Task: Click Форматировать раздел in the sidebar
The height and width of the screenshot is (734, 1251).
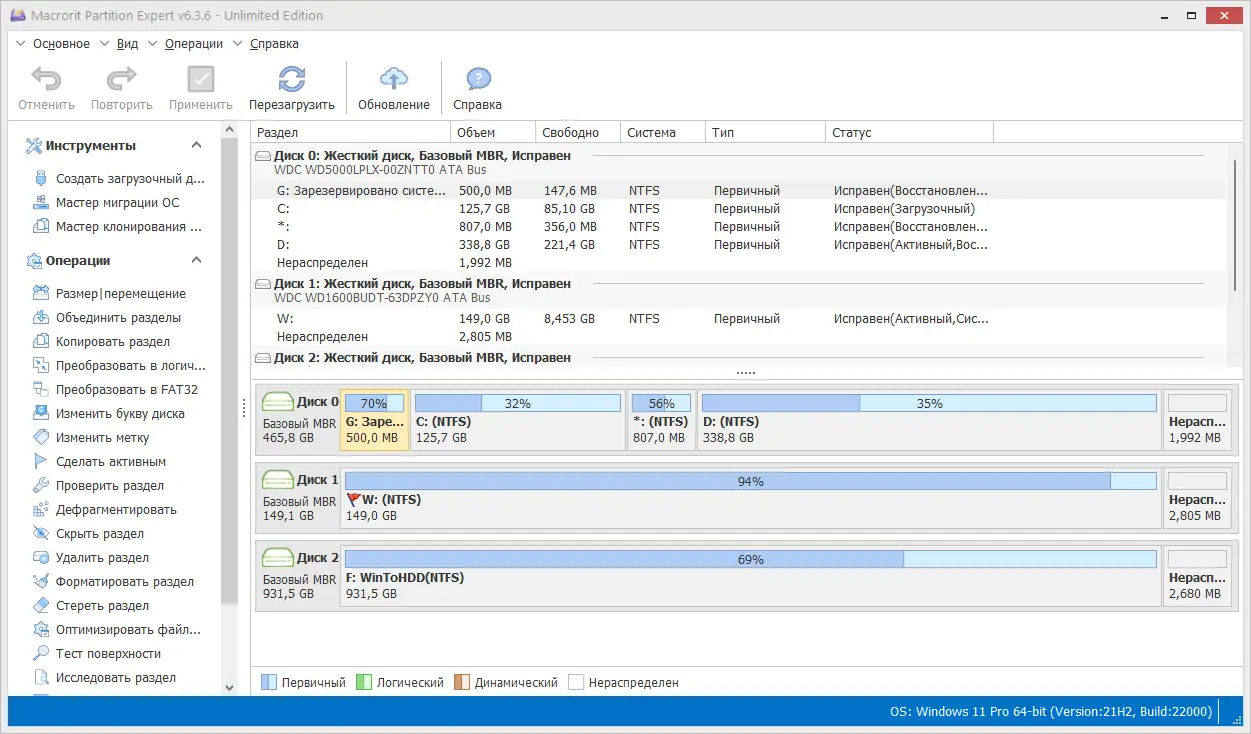Action: 124,582
